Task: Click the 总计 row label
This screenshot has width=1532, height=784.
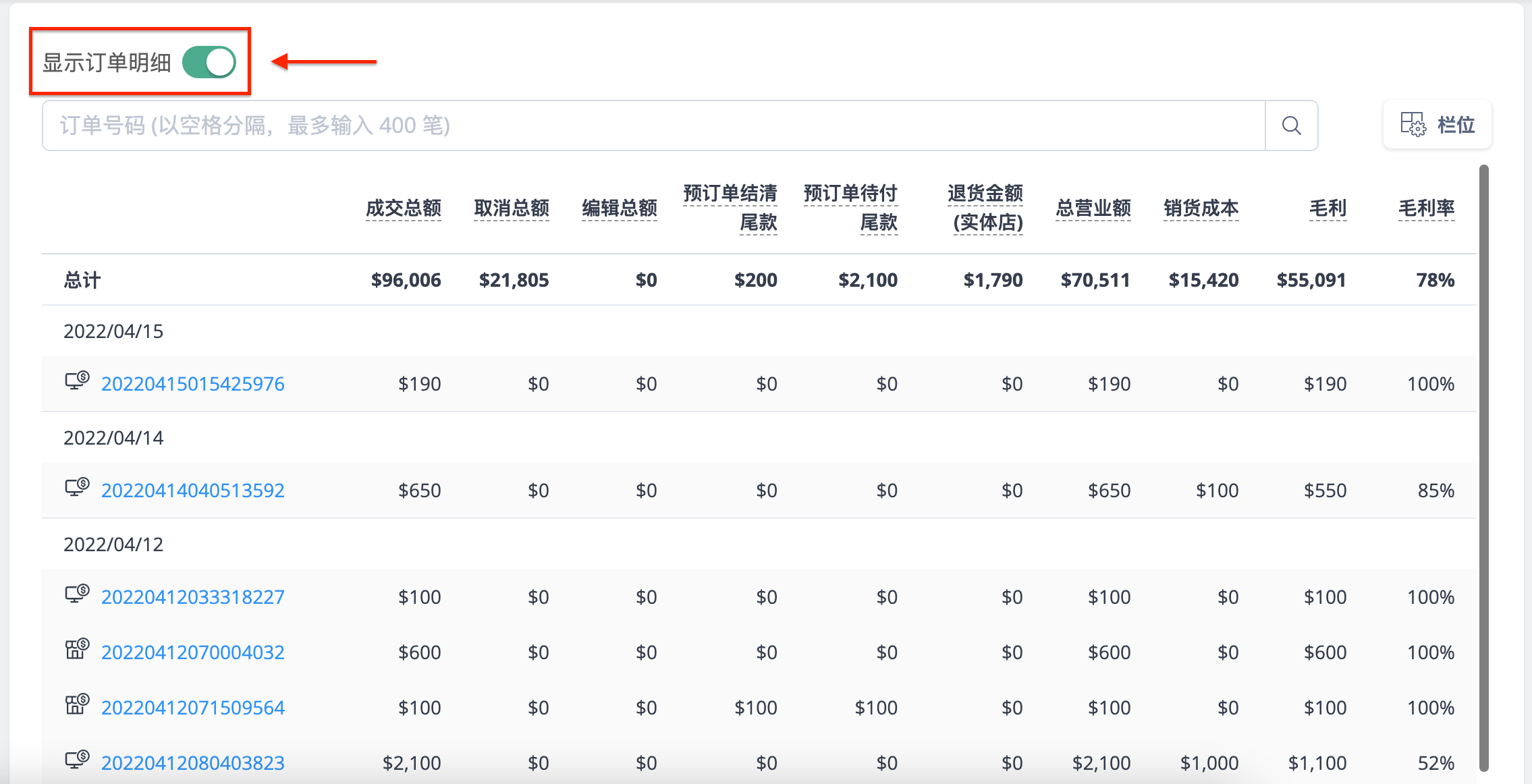Action: (x=82, y=280)
